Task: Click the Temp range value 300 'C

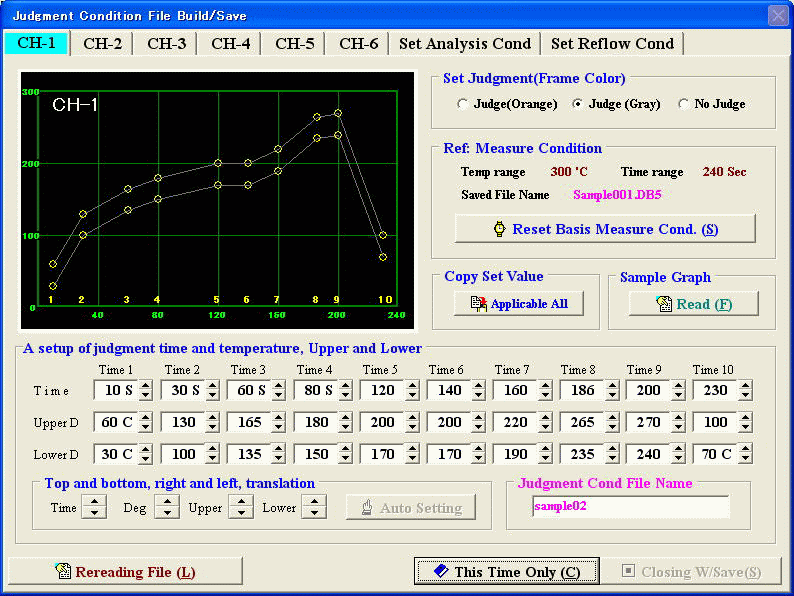Action: [x=569, y=172]
